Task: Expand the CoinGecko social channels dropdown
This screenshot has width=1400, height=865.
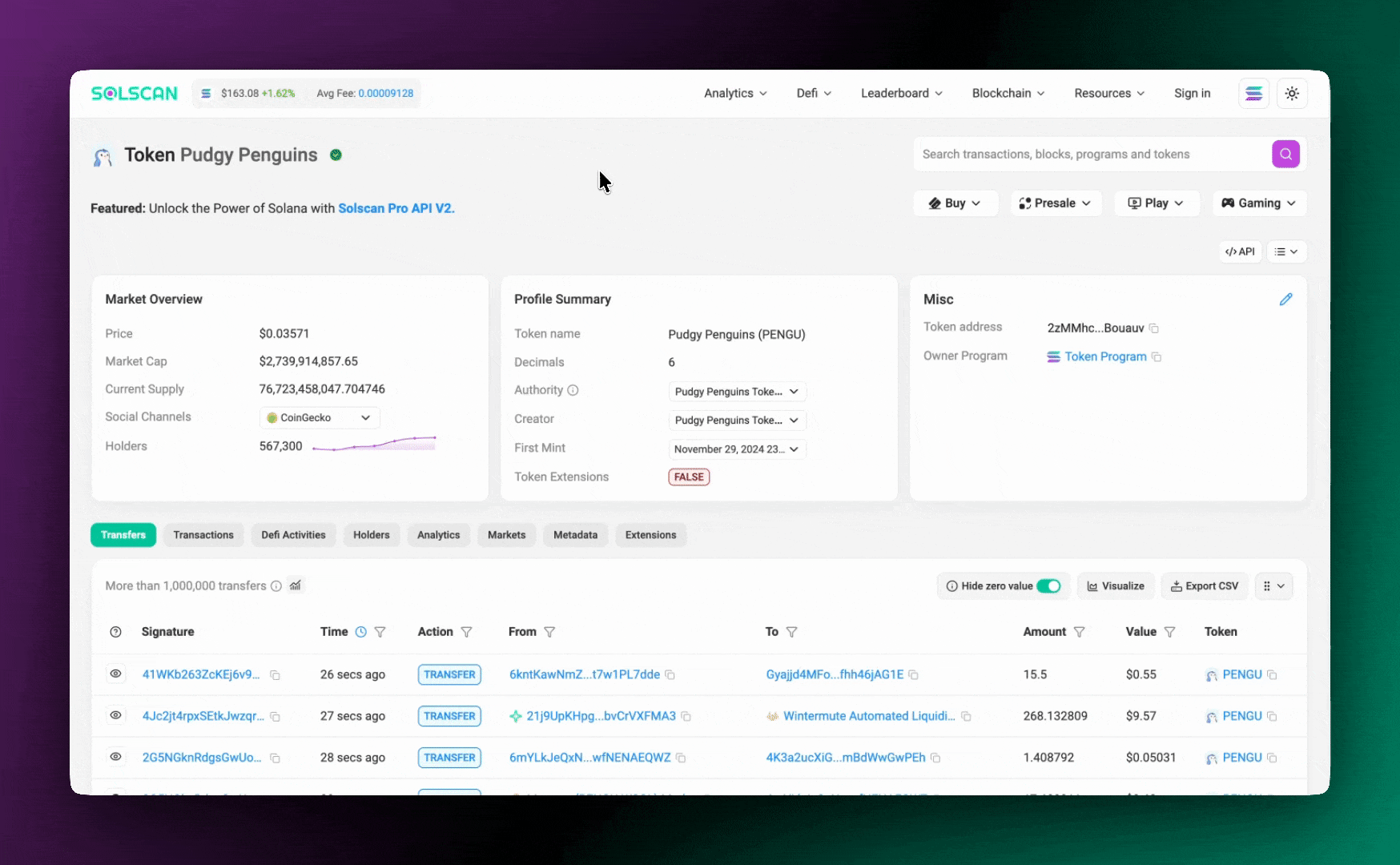Action: click(x=318, y=417)
